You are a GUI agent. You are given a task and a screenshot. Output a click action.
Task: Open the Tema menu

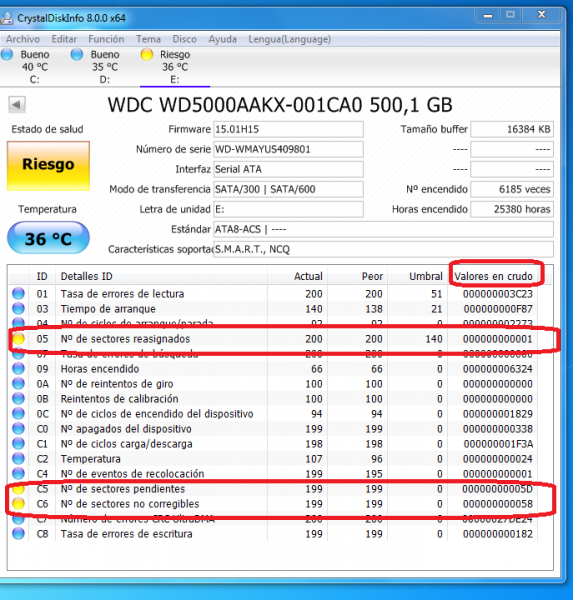click(148, 39)
